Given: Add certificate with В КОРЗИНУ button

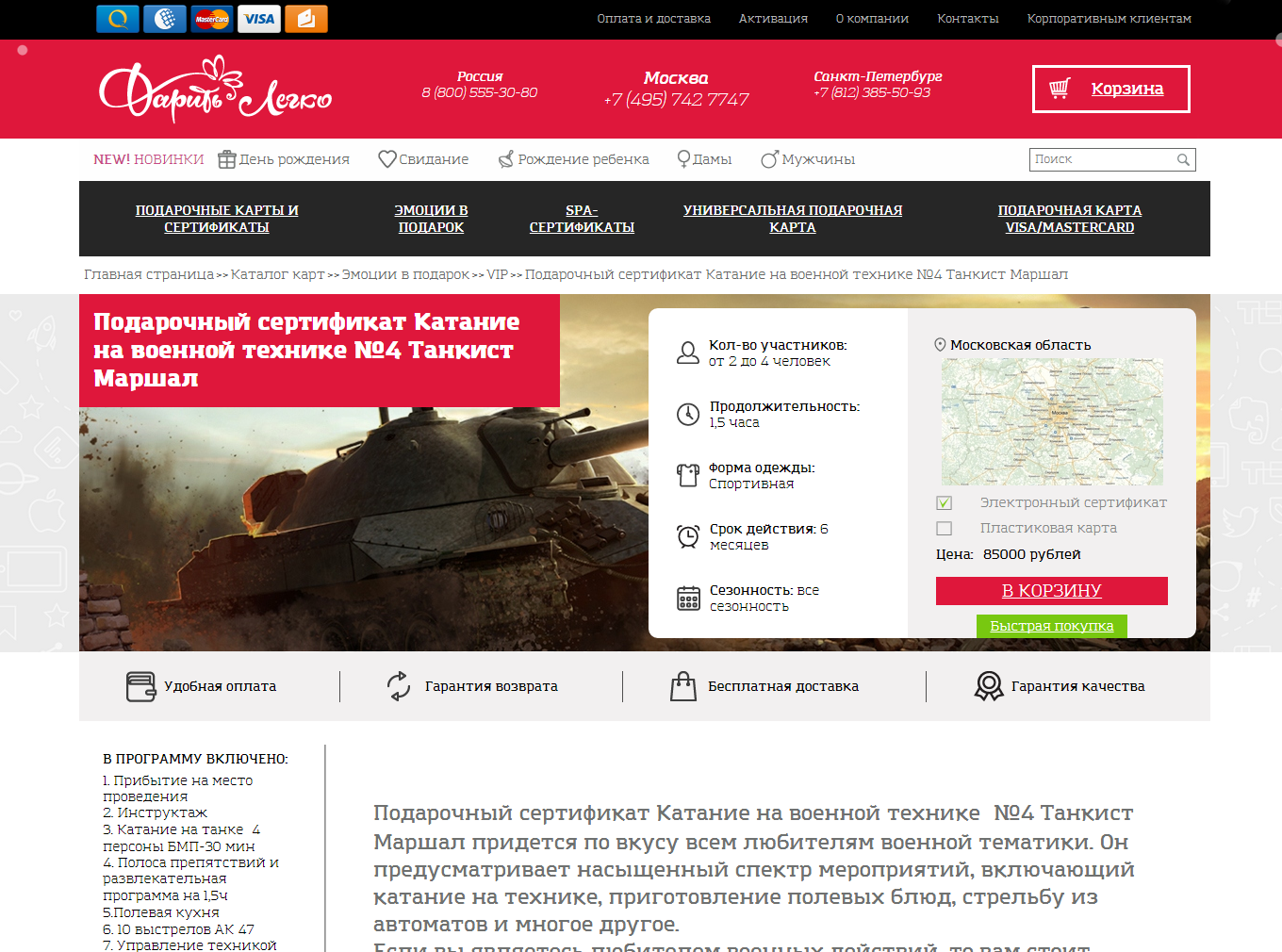Looking at the screenshot, I should click(x=1052, y=591).
